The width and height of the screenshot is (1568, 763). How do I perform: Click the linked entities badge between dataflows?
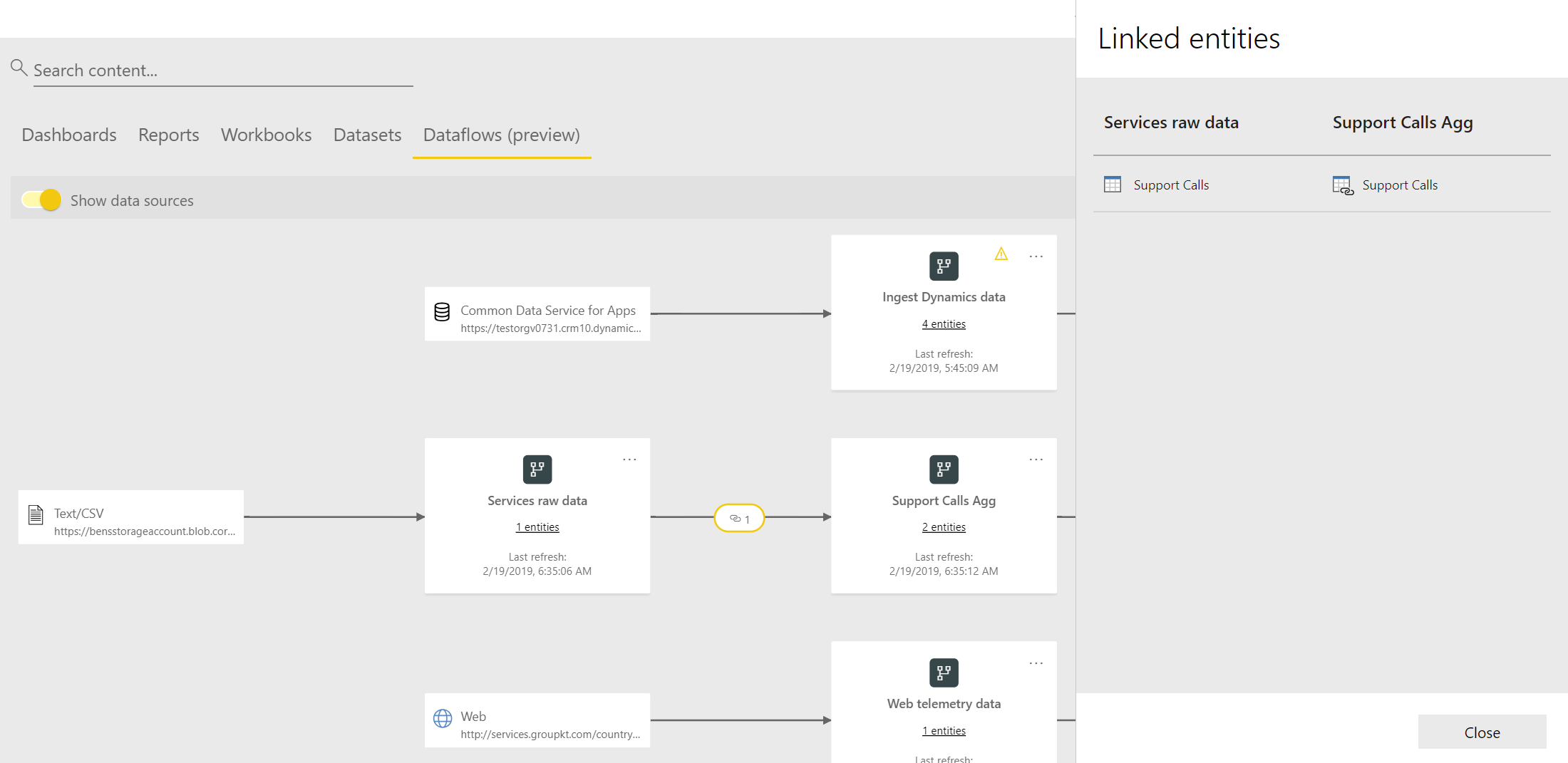(739, 518)
